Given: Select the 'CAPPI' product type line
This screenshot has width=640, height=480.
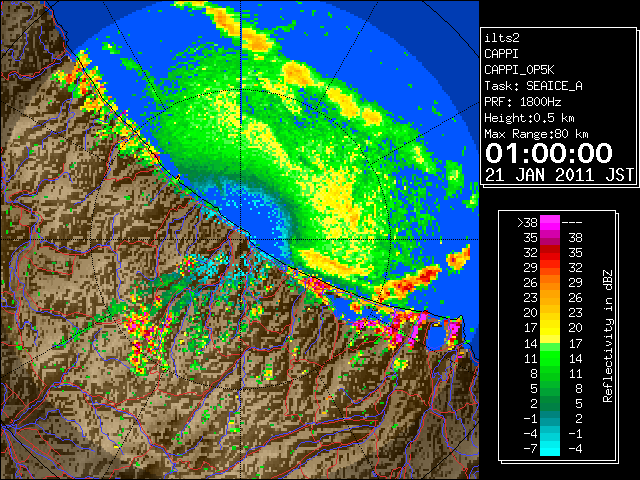Looking at the screenshot, I should click(x=501, y=54).
